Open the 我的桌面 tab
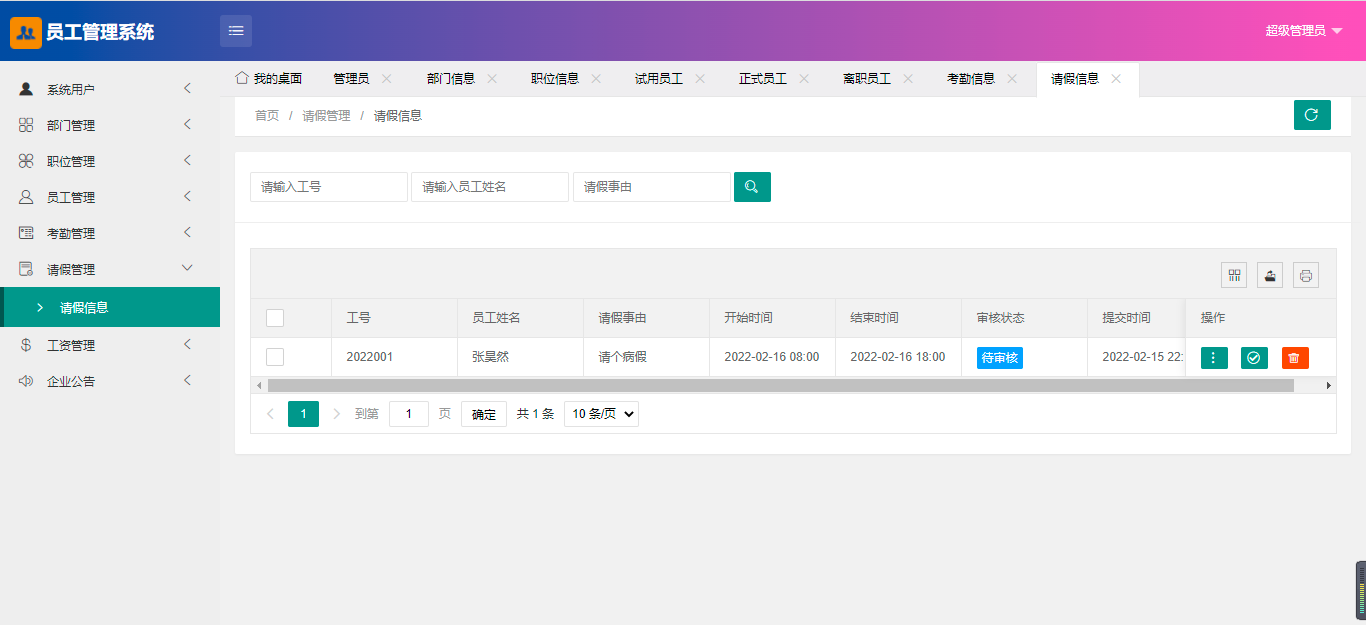1366x625 pixels. pos(268,79)
